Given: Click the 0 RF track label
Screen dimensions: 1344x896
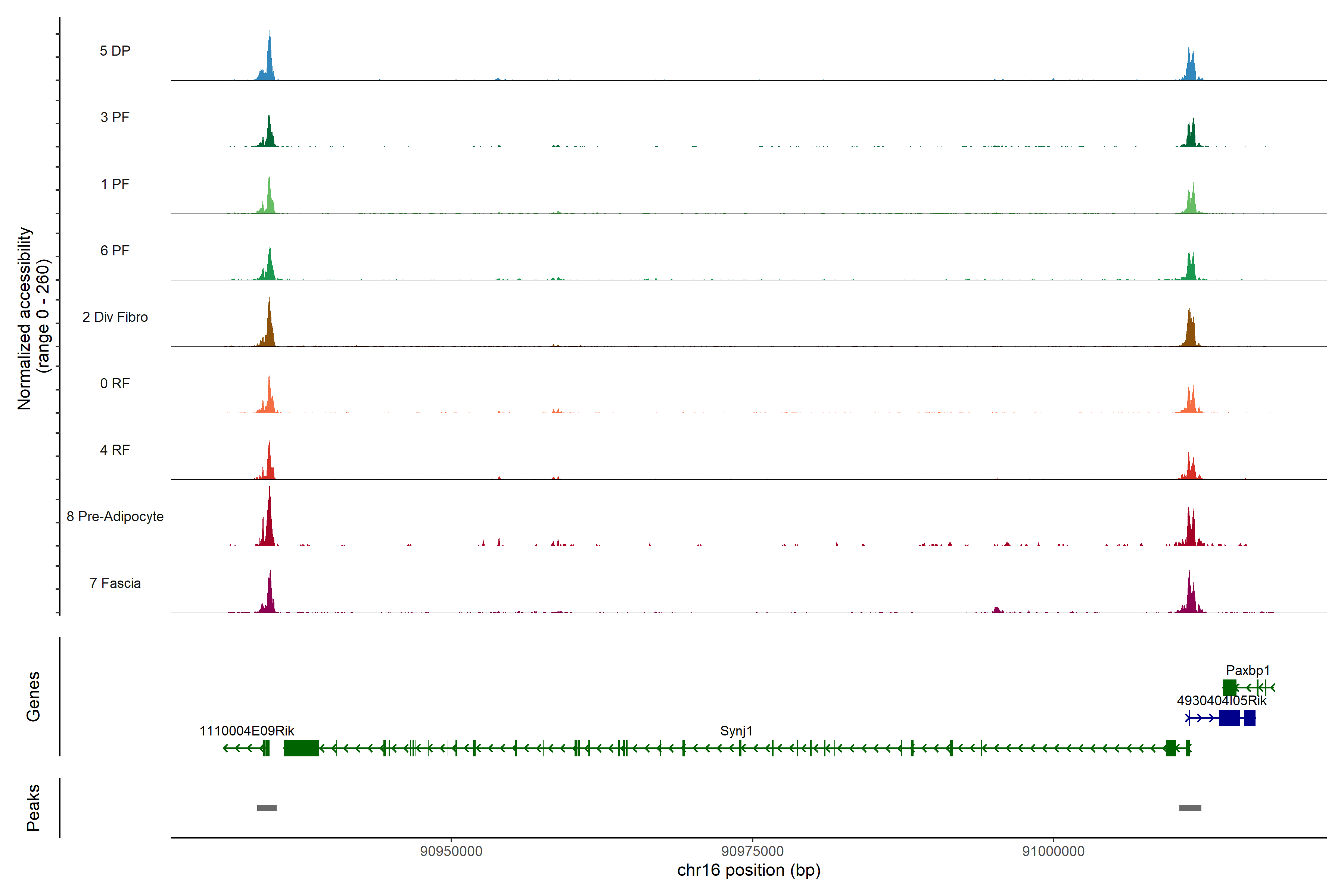Looking at the screenshot, I should click(x=115, y=383).
